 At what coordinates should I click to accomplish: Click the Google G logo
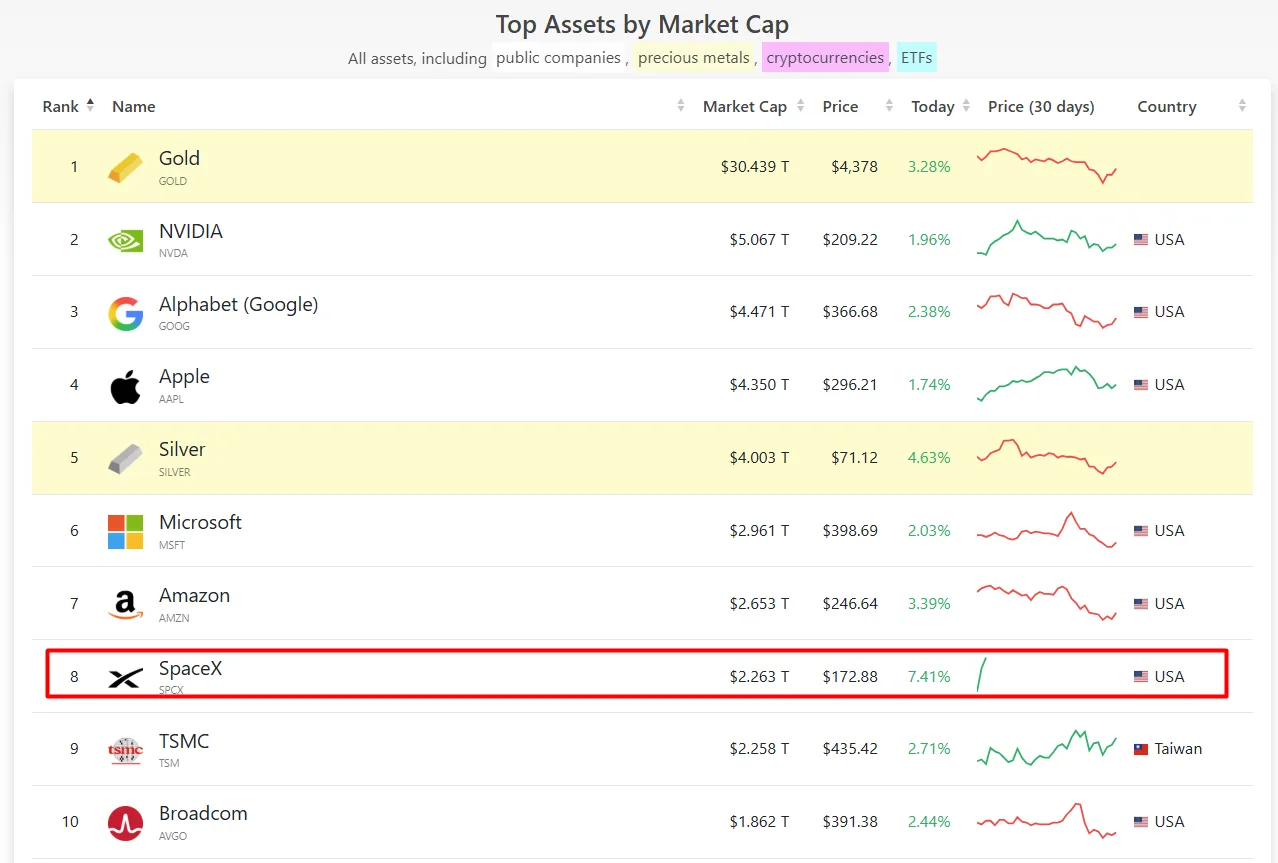[x=125, y=313]
